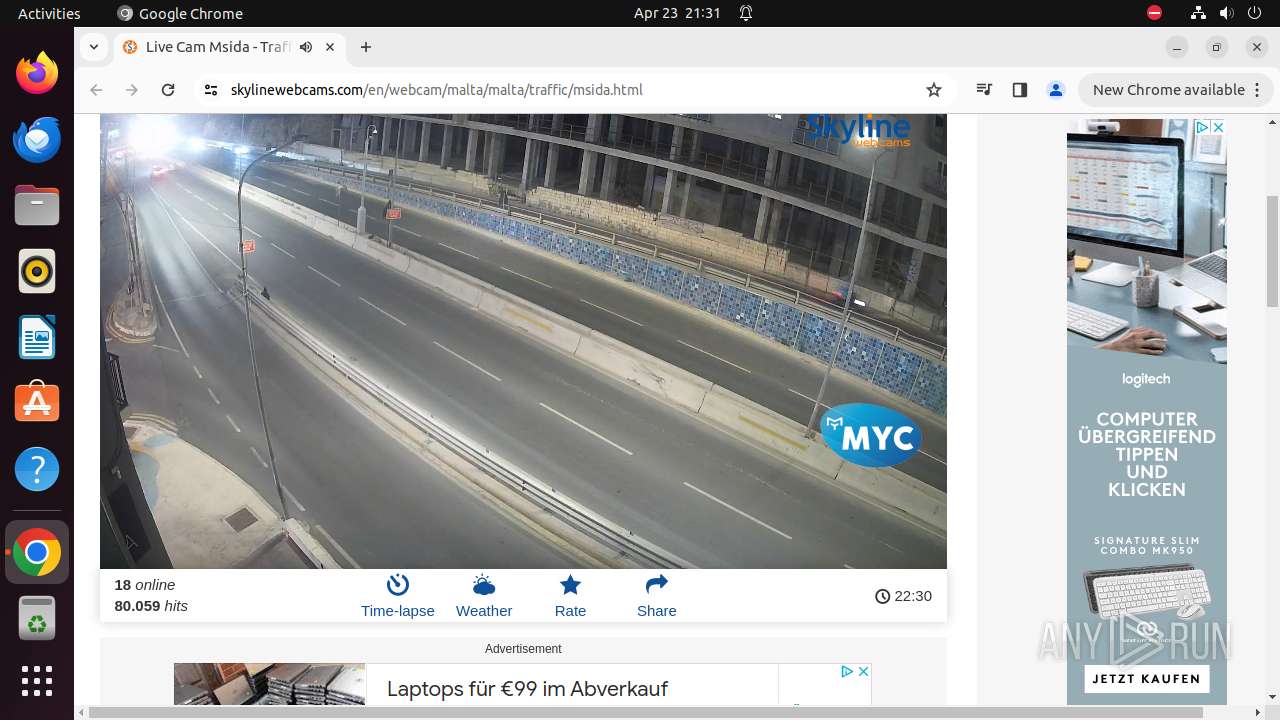This screenshot has width=1280, height=720.
Task: Click the laptops ad thumbnail image
Action: pyautogui.click(x=270, y=684)
